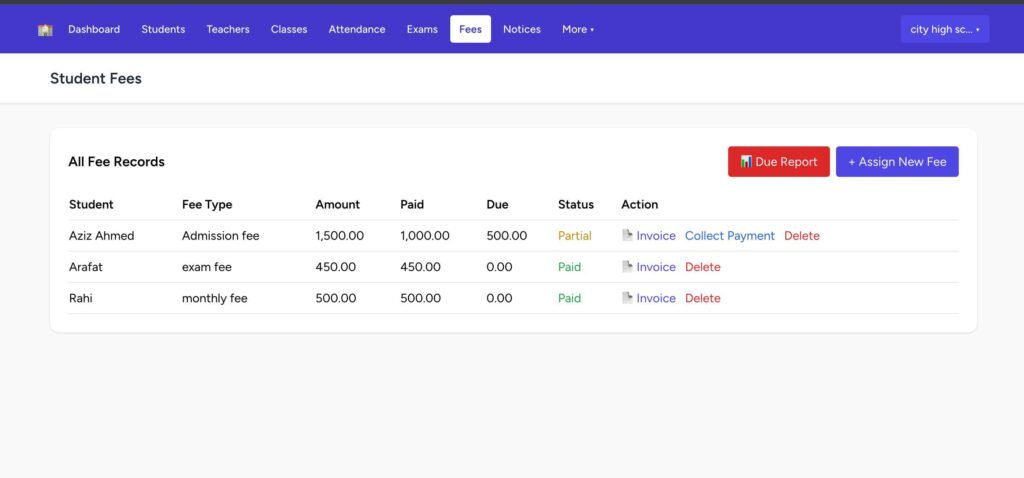Click the red Due Report button
1024x478 pixels.
[778, 162]
